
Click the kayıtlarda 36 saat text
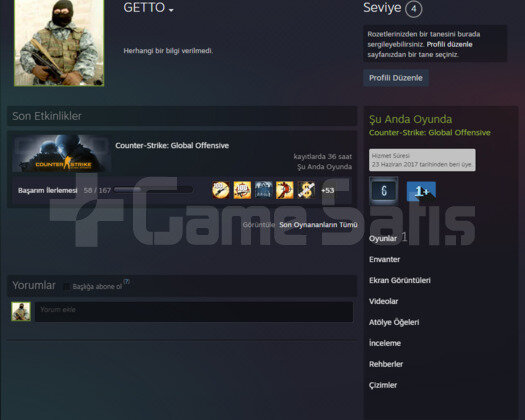point(323,156)
